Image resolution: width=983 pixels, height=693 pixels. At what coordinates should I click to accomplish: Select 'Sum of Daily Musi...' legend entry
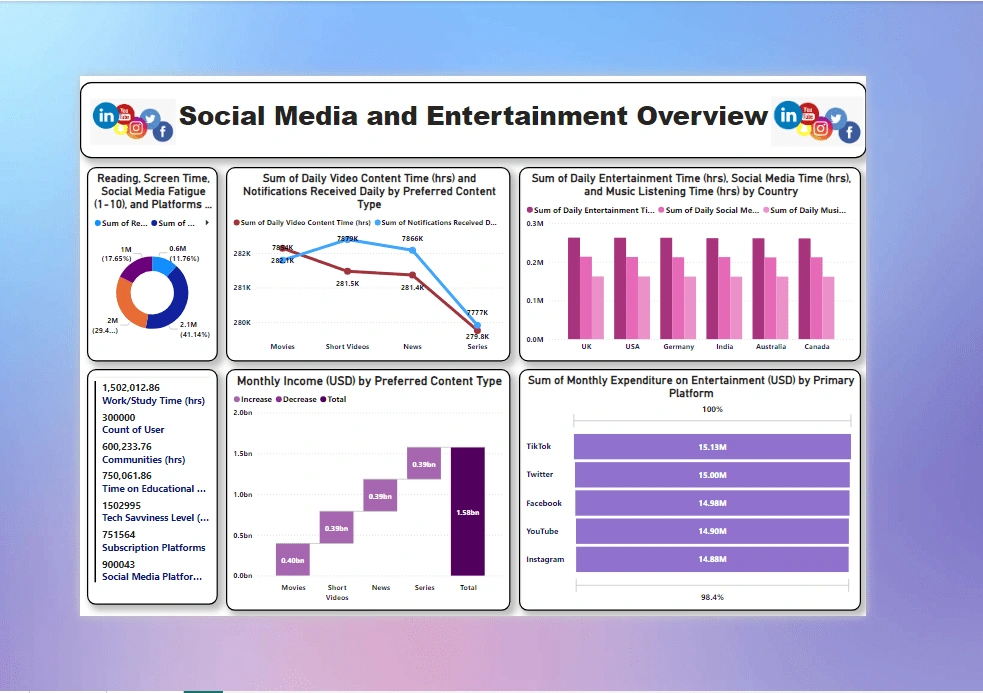coord(804,210)
